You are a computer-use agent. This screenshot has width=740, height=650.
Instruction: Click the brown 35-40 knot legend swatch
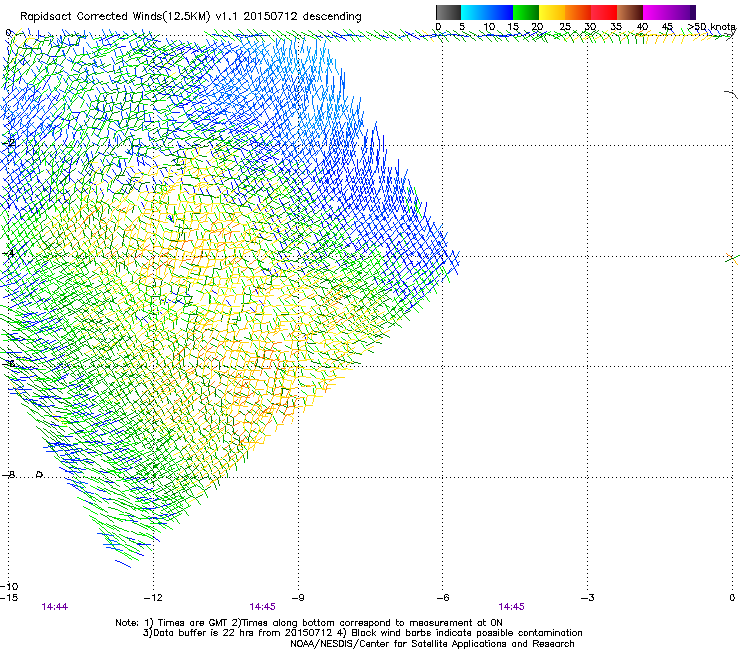(x=630, y=12)
